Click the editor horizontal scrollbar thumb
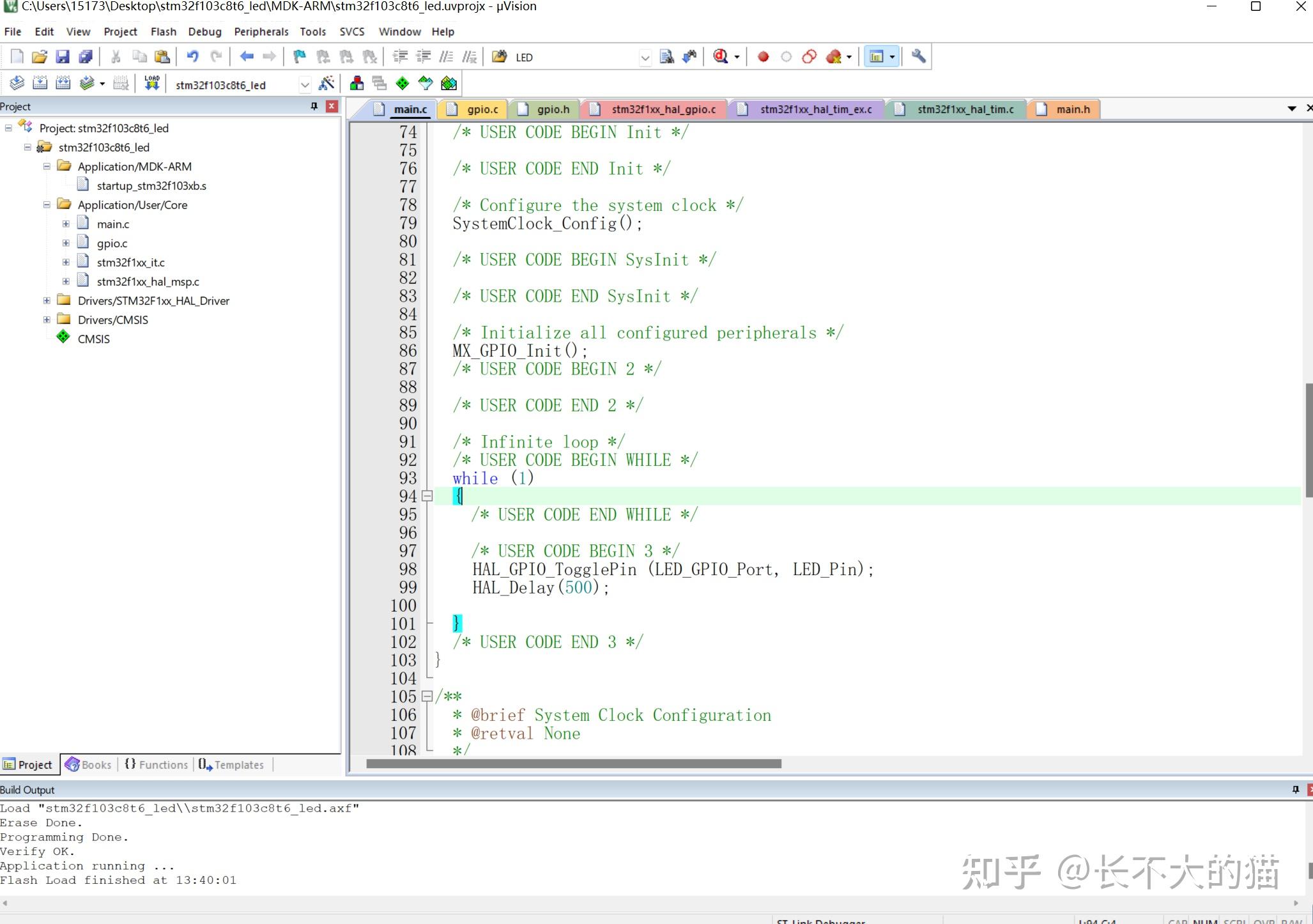Image resolution: width=1313 pixels, height=924 pixels. (x=573, y=764)
